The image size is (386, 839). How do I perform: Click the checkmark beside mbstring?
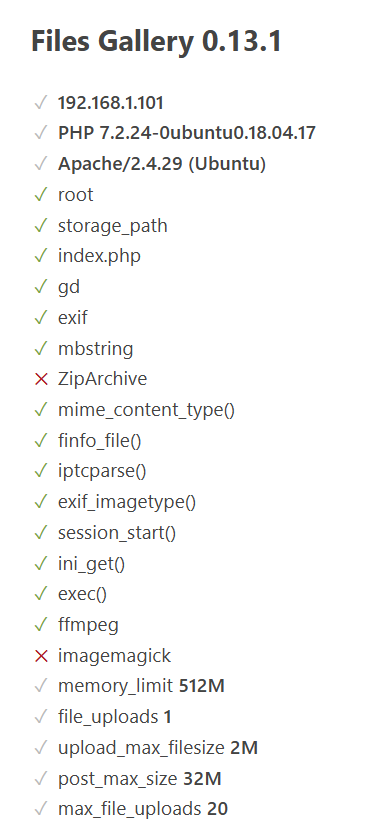pos(41,349)
